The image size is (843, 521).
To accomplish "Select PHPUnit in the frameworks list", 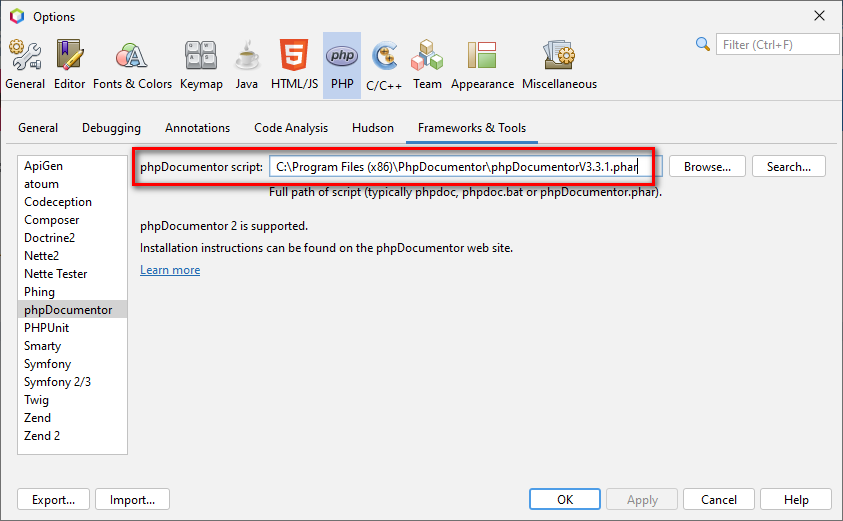I will 47,328.
